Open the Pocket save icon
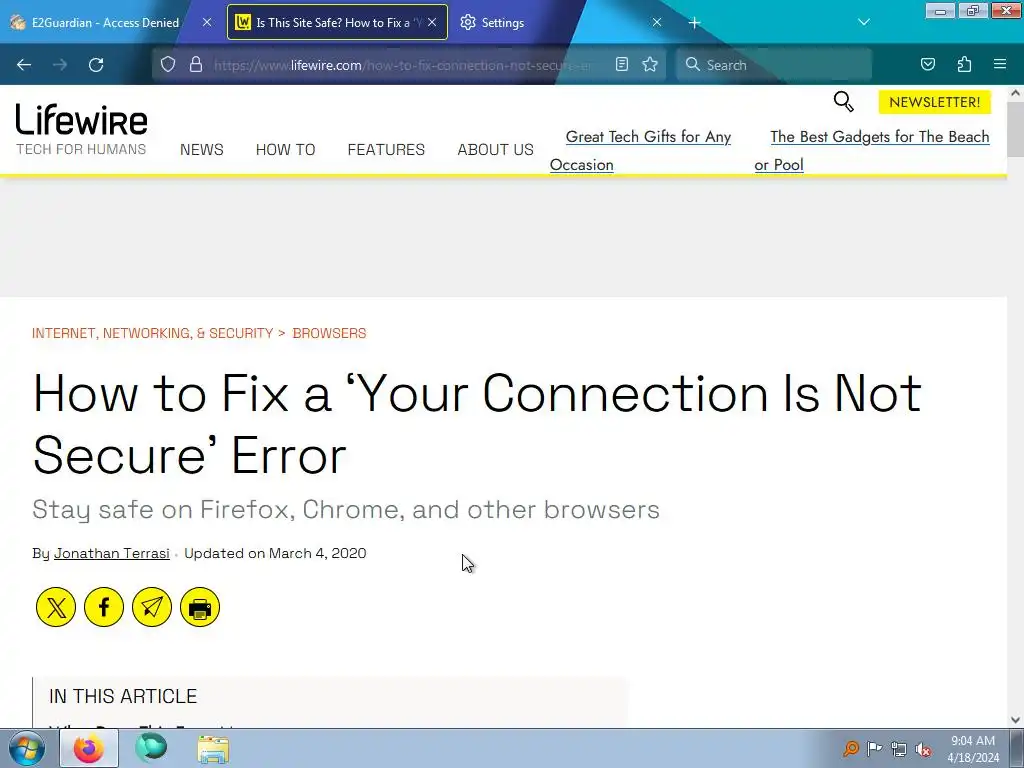 [x=928, y=64]
